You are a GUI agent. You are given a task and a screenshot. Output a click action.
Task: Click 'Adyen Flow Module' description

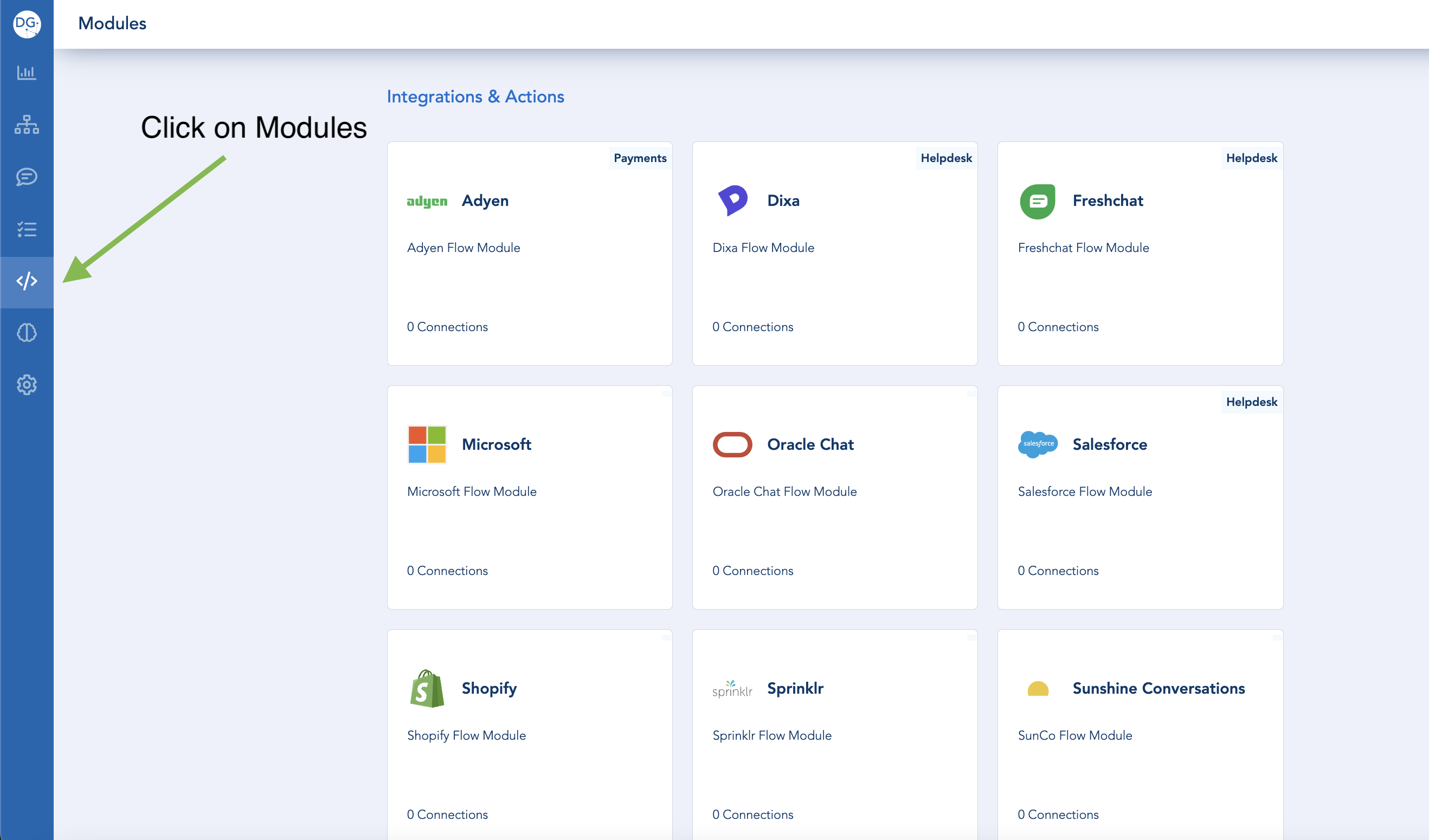pyautogui.click(x=464, y=248)
